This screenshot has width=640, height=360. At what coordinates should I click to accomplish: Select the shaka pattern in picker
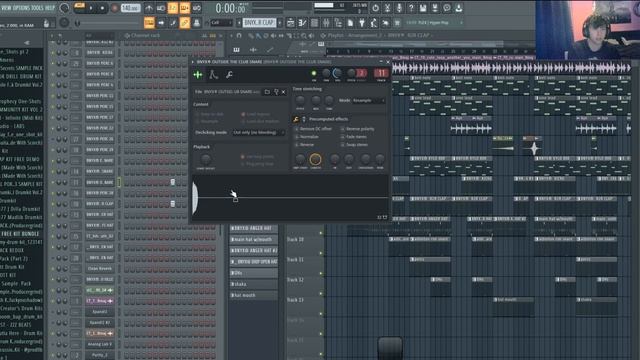253,284
